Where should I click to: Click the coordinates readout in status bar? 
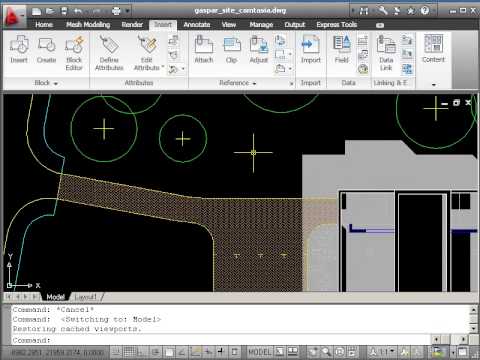tap(57, 352)
